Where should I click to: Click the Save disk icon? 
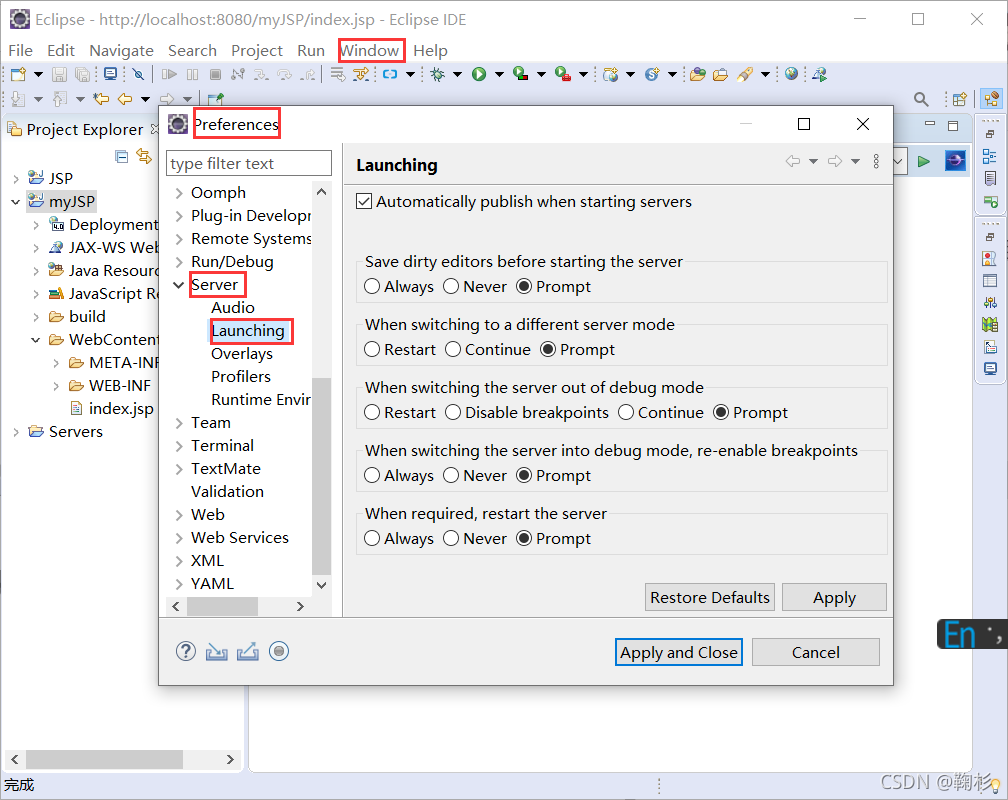click(59, 74)
